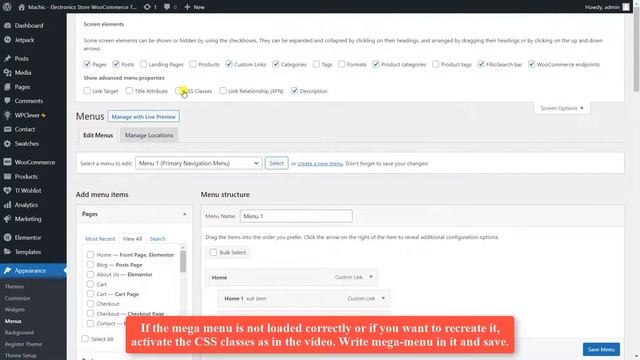Open the select a menu dropdown
640x360 pixels.
[x=199, y=163]
